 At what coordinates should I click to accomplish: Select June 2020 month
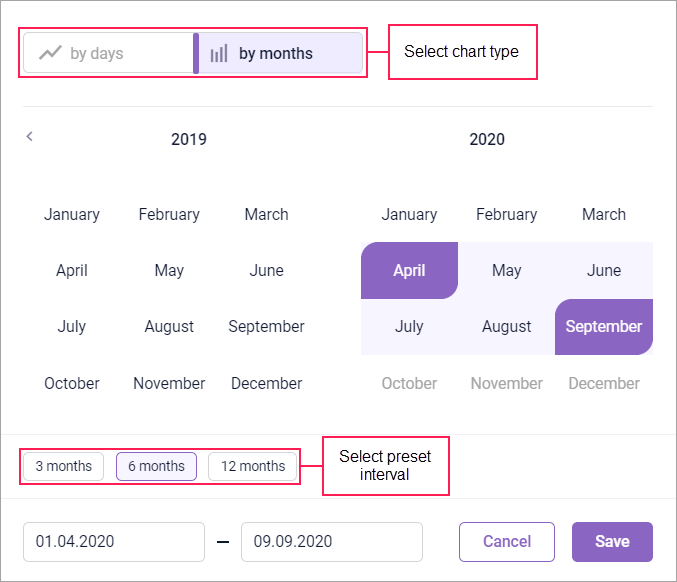(x=604, y=270)
